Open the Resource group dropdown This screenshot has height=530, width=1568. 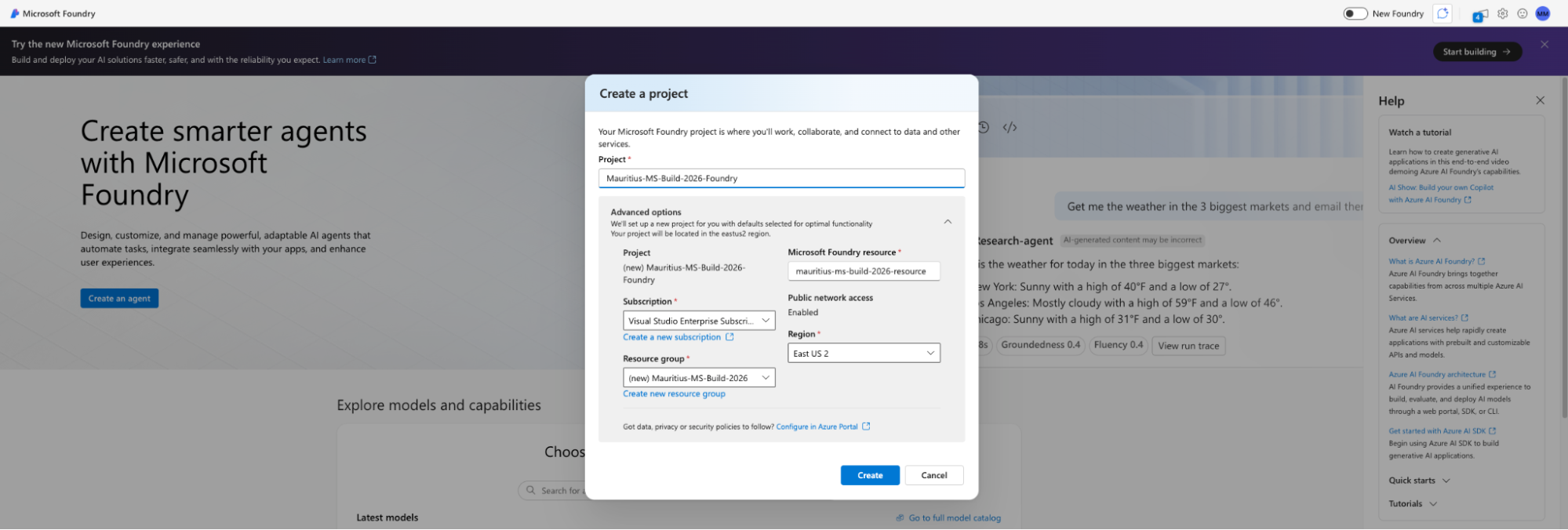pyautogui.click(x=699, y=378)
